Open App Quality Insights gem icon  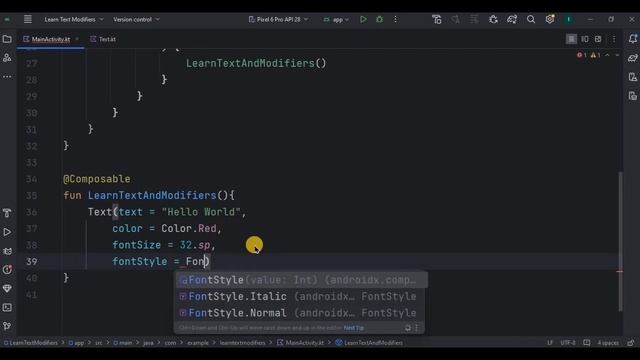click(7, 288)
